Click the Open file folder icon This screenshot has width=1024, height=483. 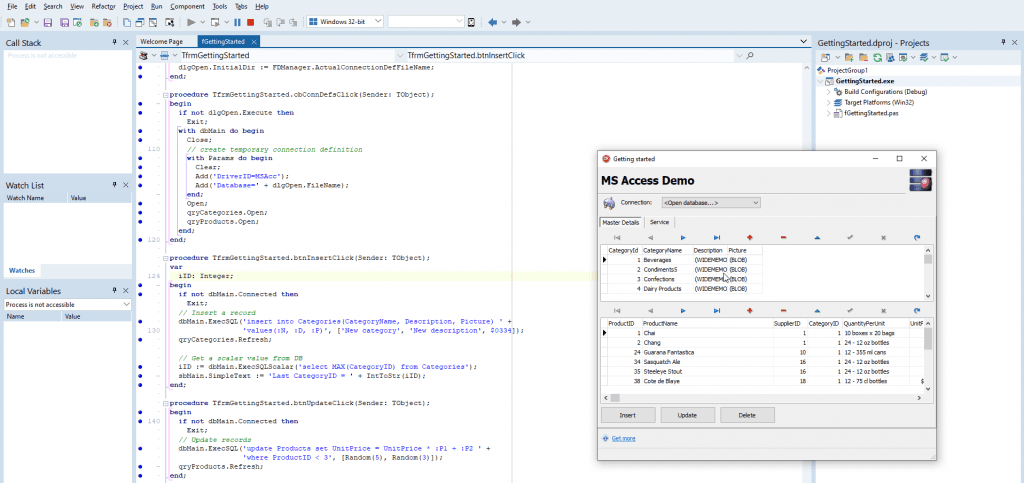pyautogui.click(x=25, y=22)
